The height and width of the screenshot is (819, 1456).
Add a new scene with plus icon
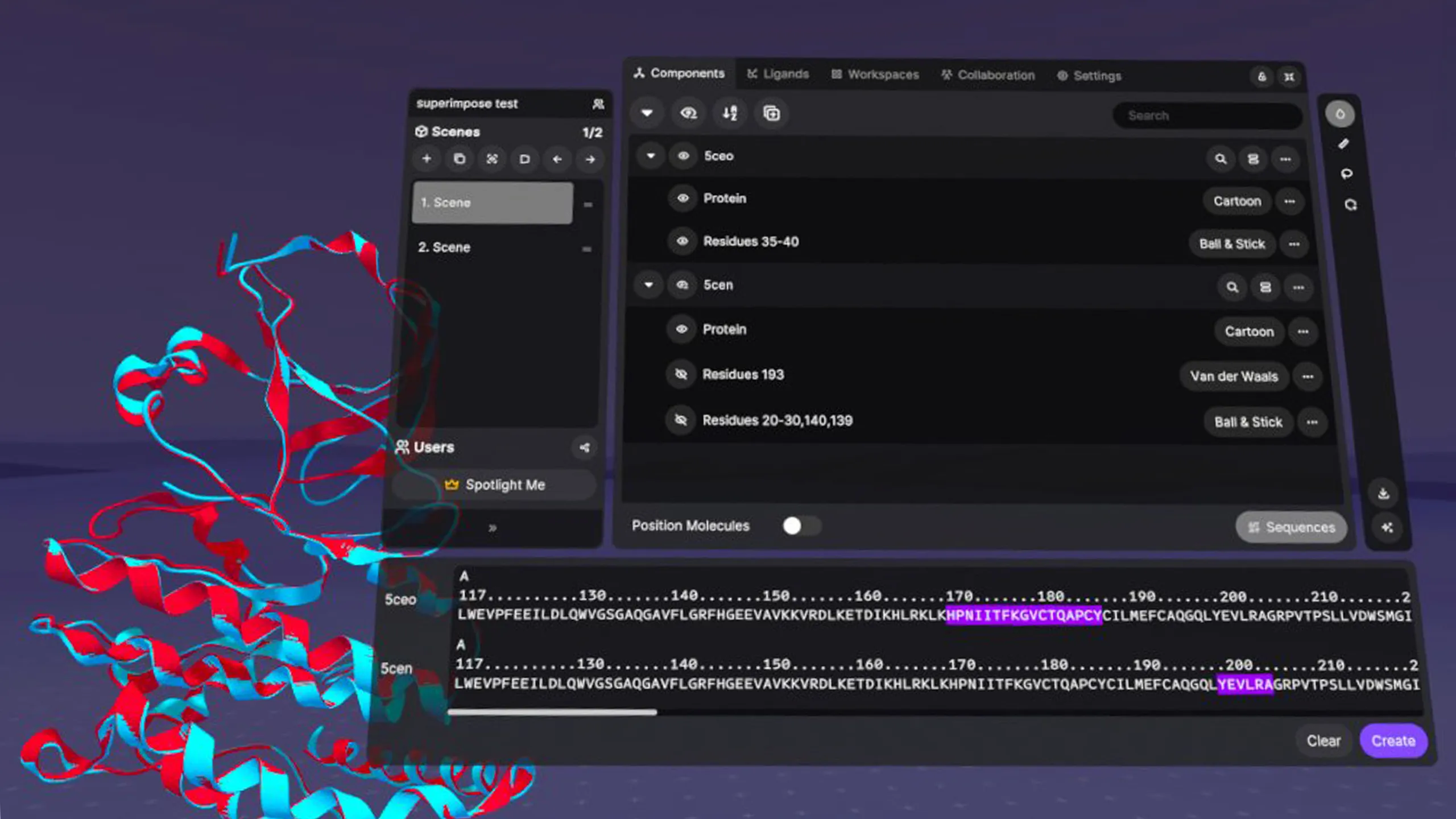[x=427, y=159]
